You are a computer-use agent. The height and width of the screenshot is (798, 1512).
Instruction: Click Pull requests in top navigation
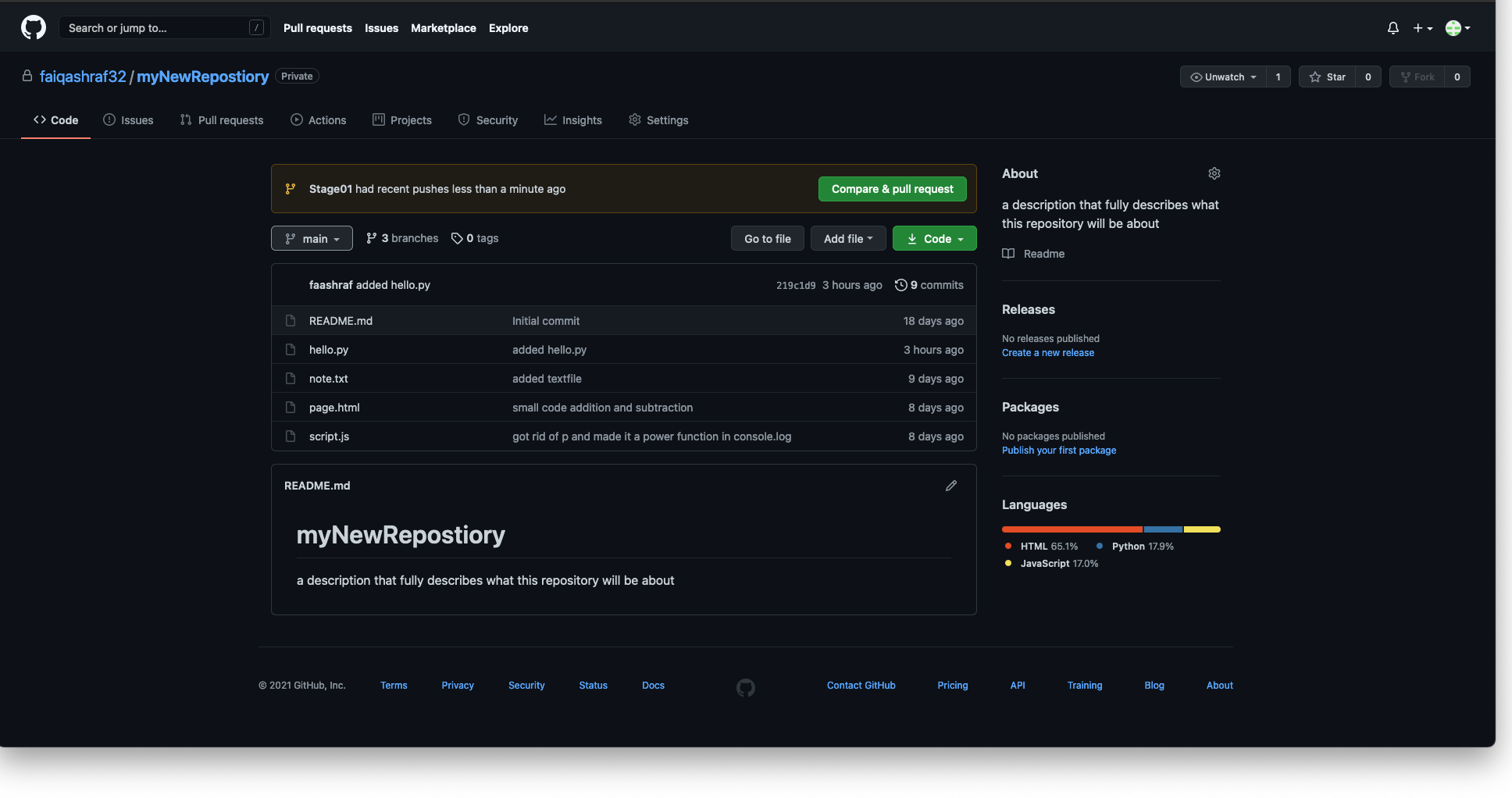pos(318,28)
